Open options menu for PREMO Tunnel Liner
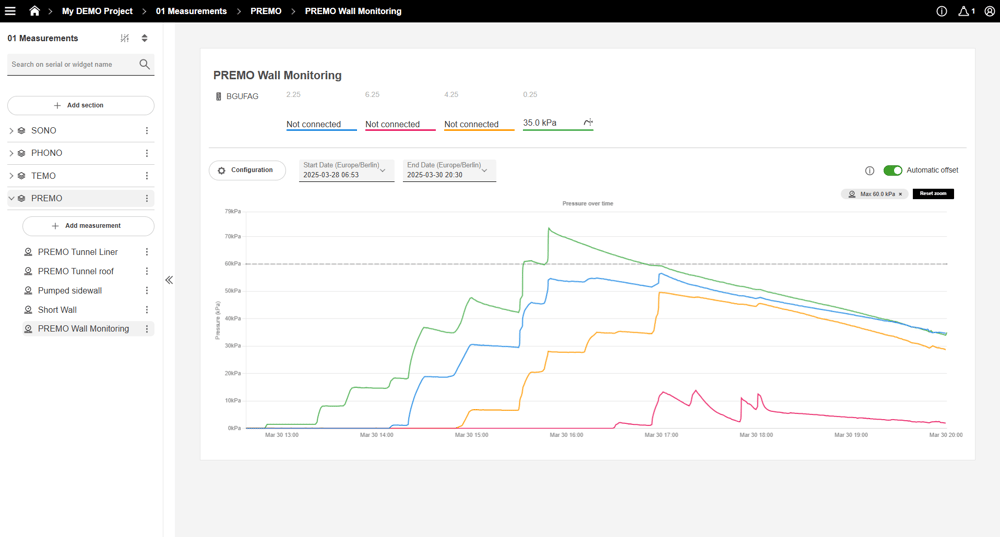The image size is (1000, 537). tap(147, 252)
